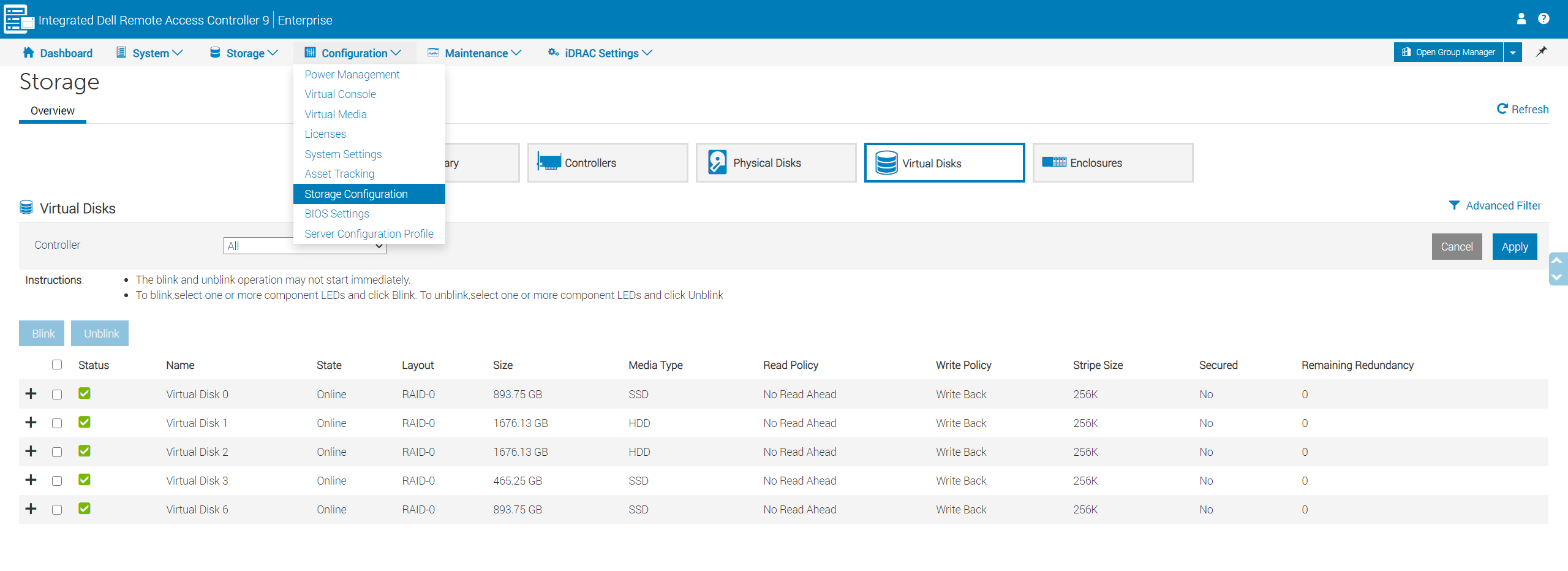
Task: Pin the navigation bar with pushpin icon
Action: pyautogui.click(x=1542, y=51)
